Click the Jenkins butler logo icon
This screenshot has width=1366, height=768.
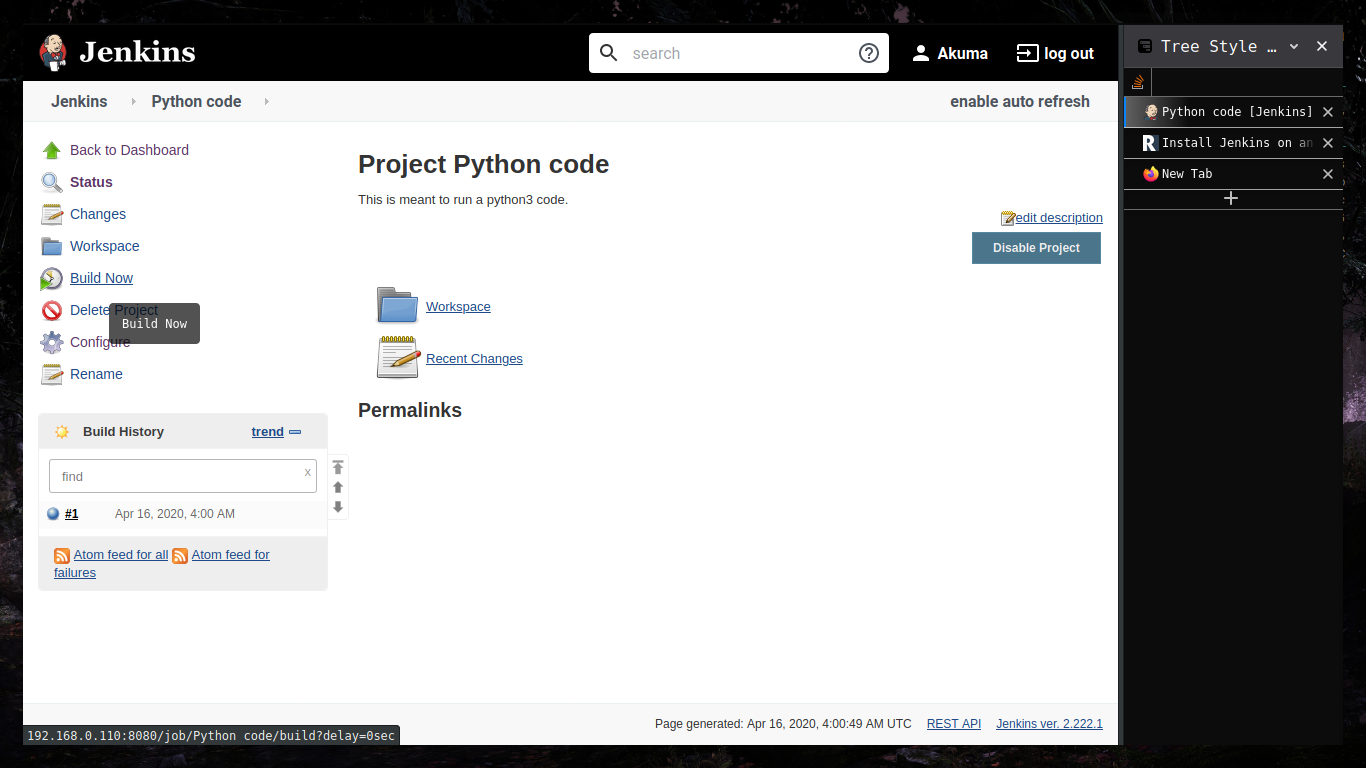[x=53, y=53]
